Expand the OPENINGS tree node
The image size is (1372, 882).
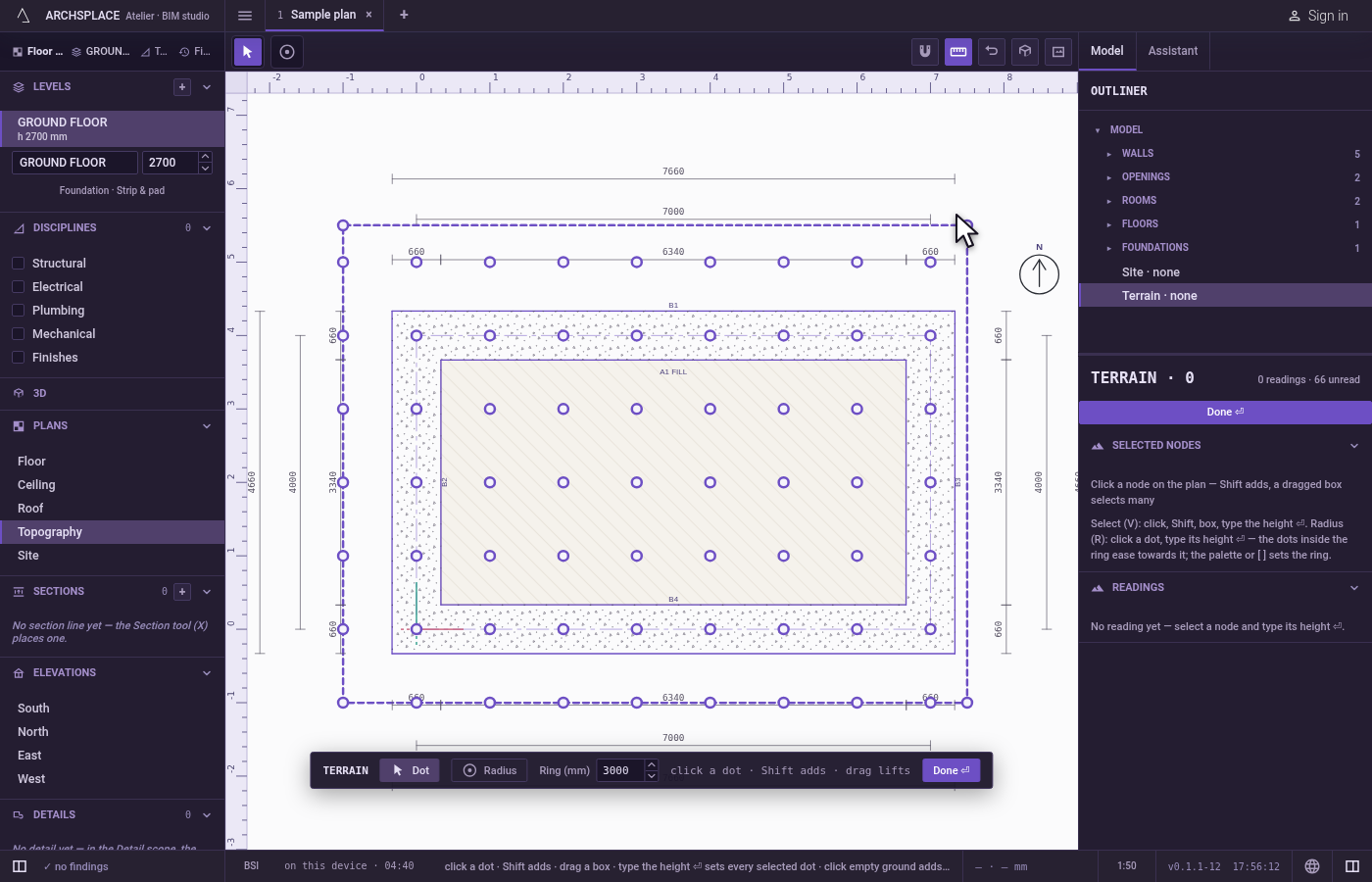point(1109,177)
